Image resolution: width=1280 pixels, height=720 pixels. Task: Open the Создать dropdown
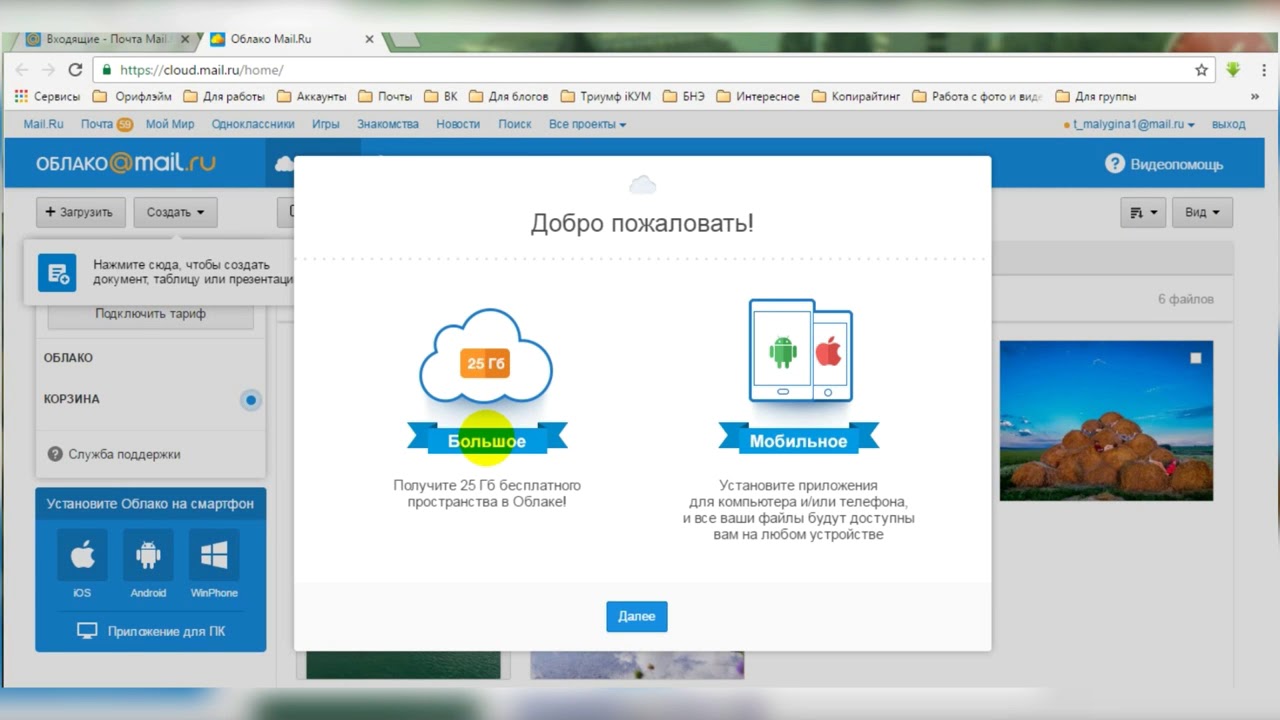pos(175,212)
